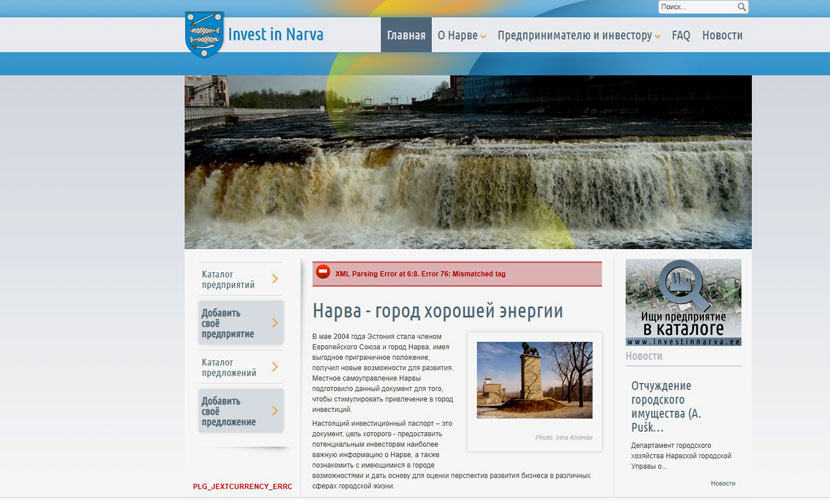
Task: Click the search magnifier icon
Action: point(742,7)
